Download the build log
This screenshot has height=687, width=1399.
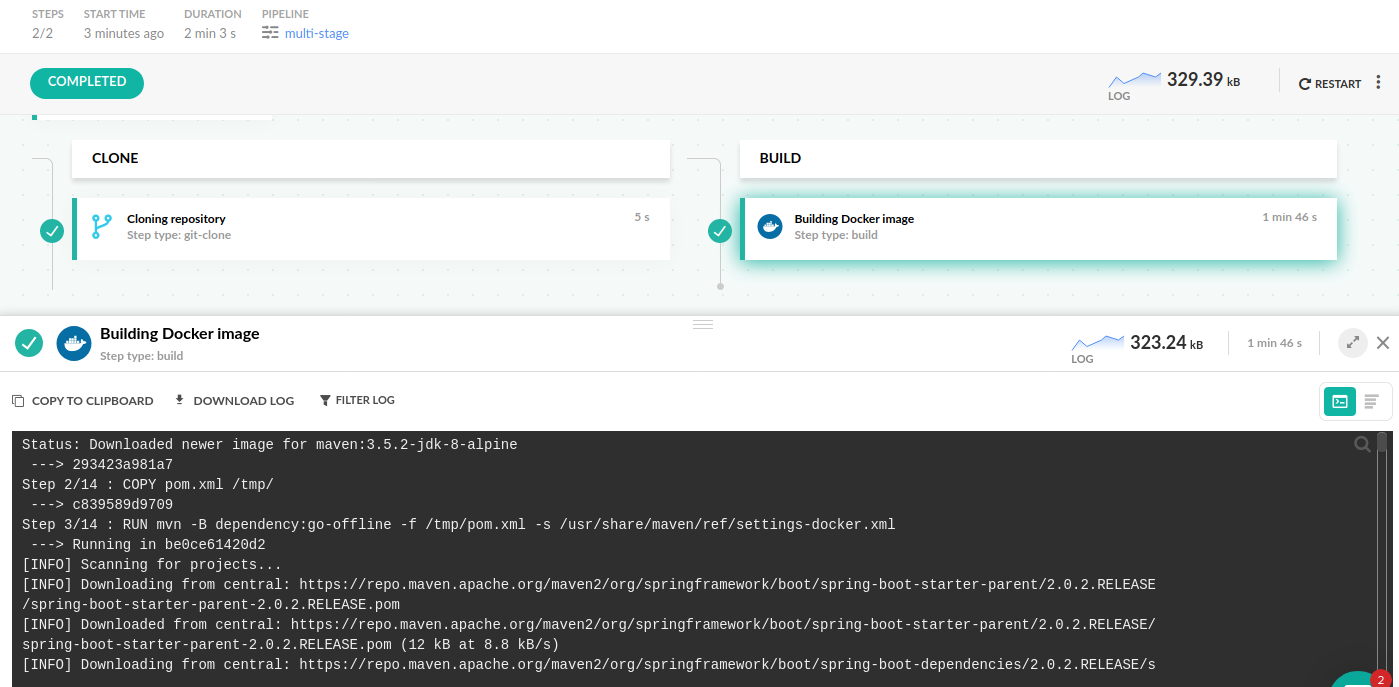(x=234, y=400)
